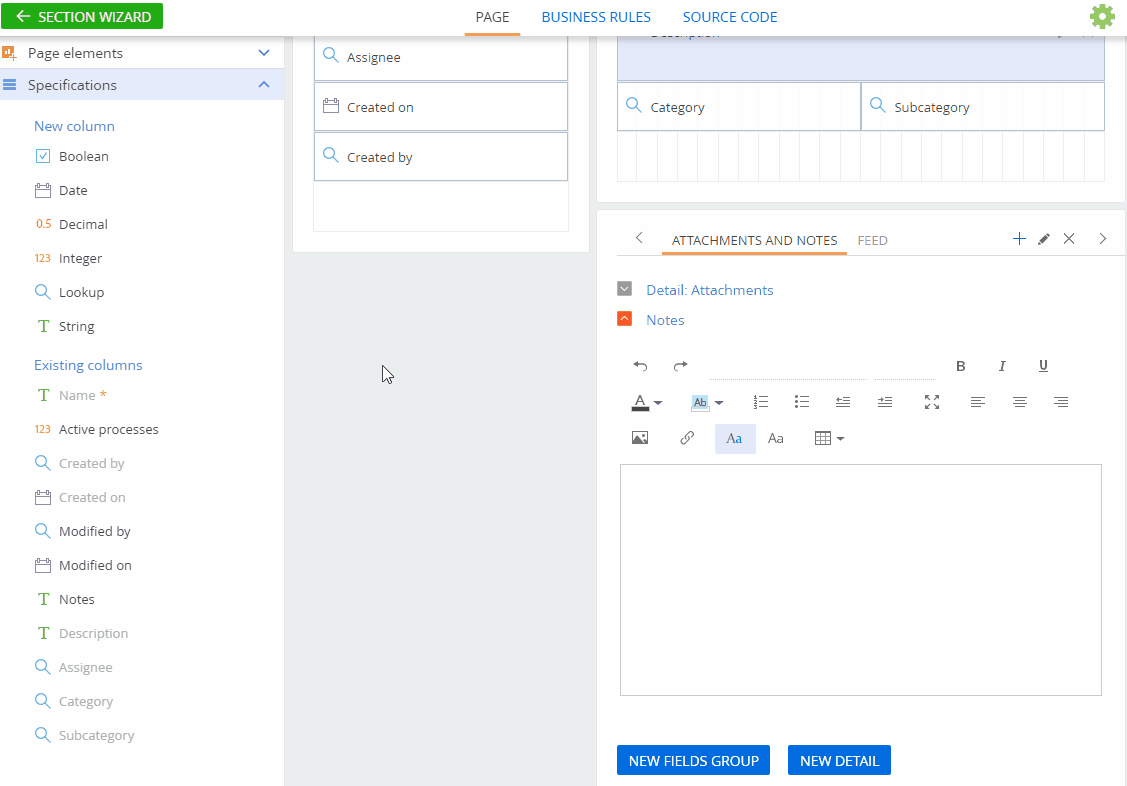Remove the tab with X icon
Screen dimensions: 1127x786
[1069, 239]
